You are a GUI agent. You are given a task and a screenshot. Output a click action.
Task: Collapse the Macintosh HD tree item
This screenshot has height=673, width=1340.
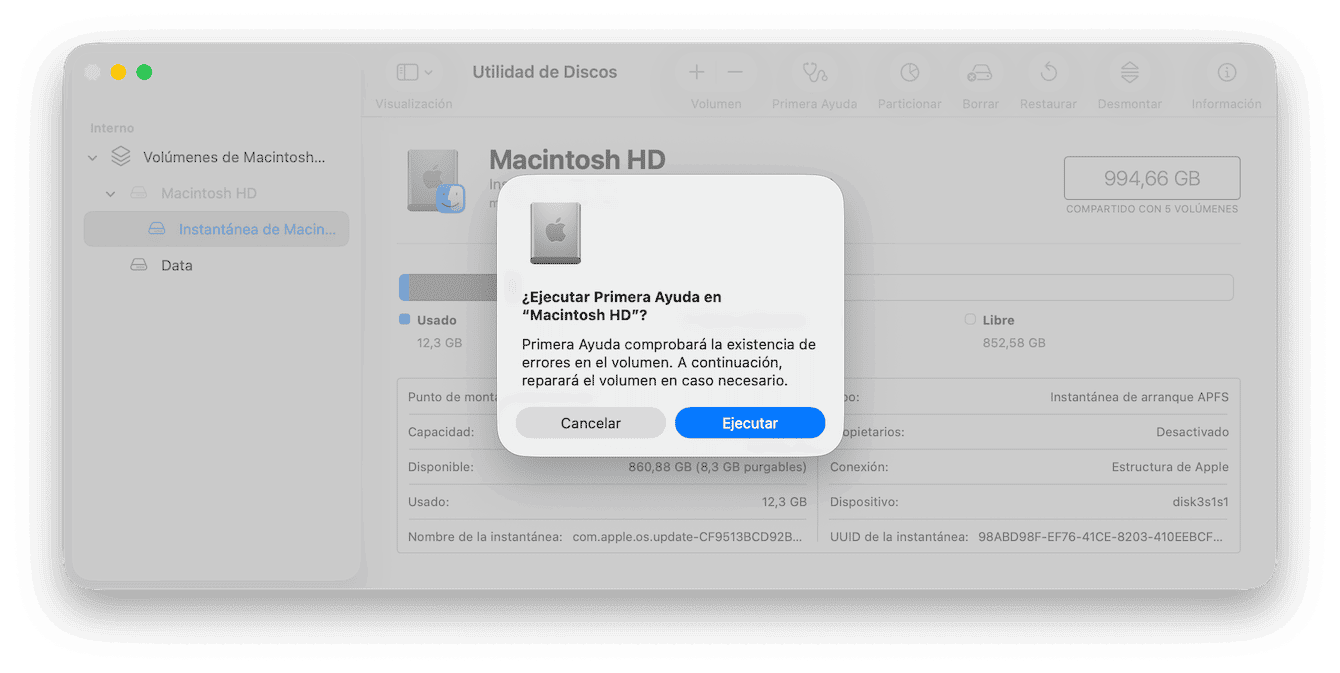[x=110, y=192]
